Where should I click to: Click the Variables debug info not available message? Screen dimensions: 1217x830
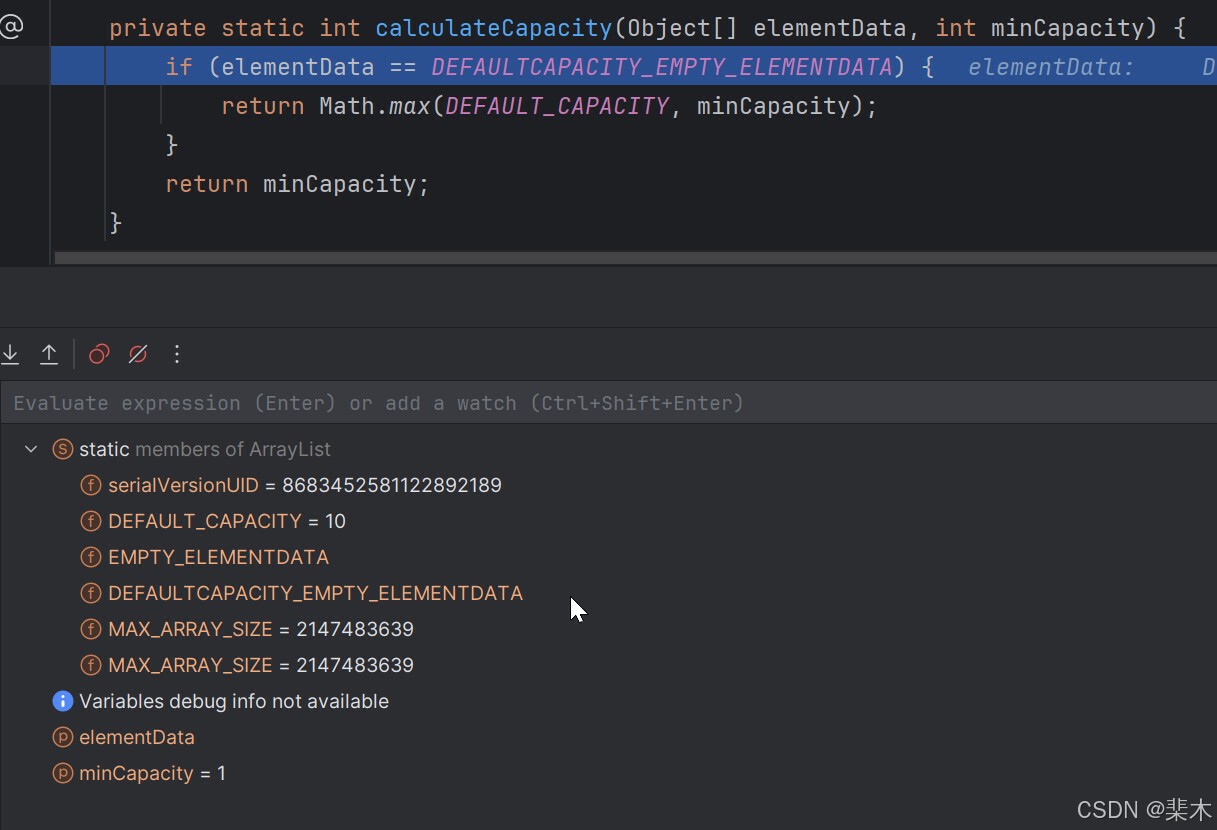(234, 701)
